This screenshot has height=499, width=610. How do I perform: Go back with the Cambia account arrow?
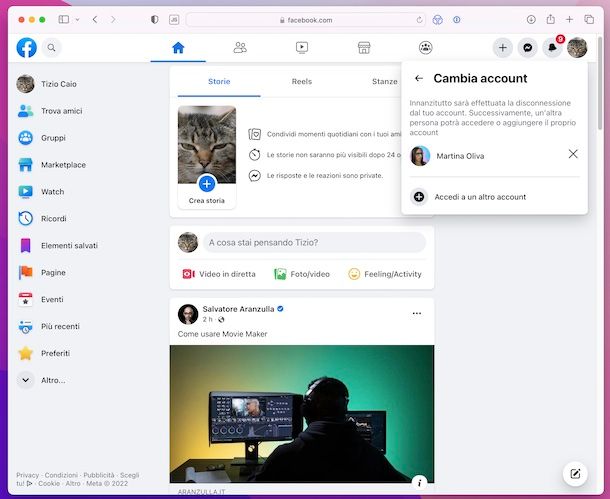pyautogui.click(x=419, y=78)
